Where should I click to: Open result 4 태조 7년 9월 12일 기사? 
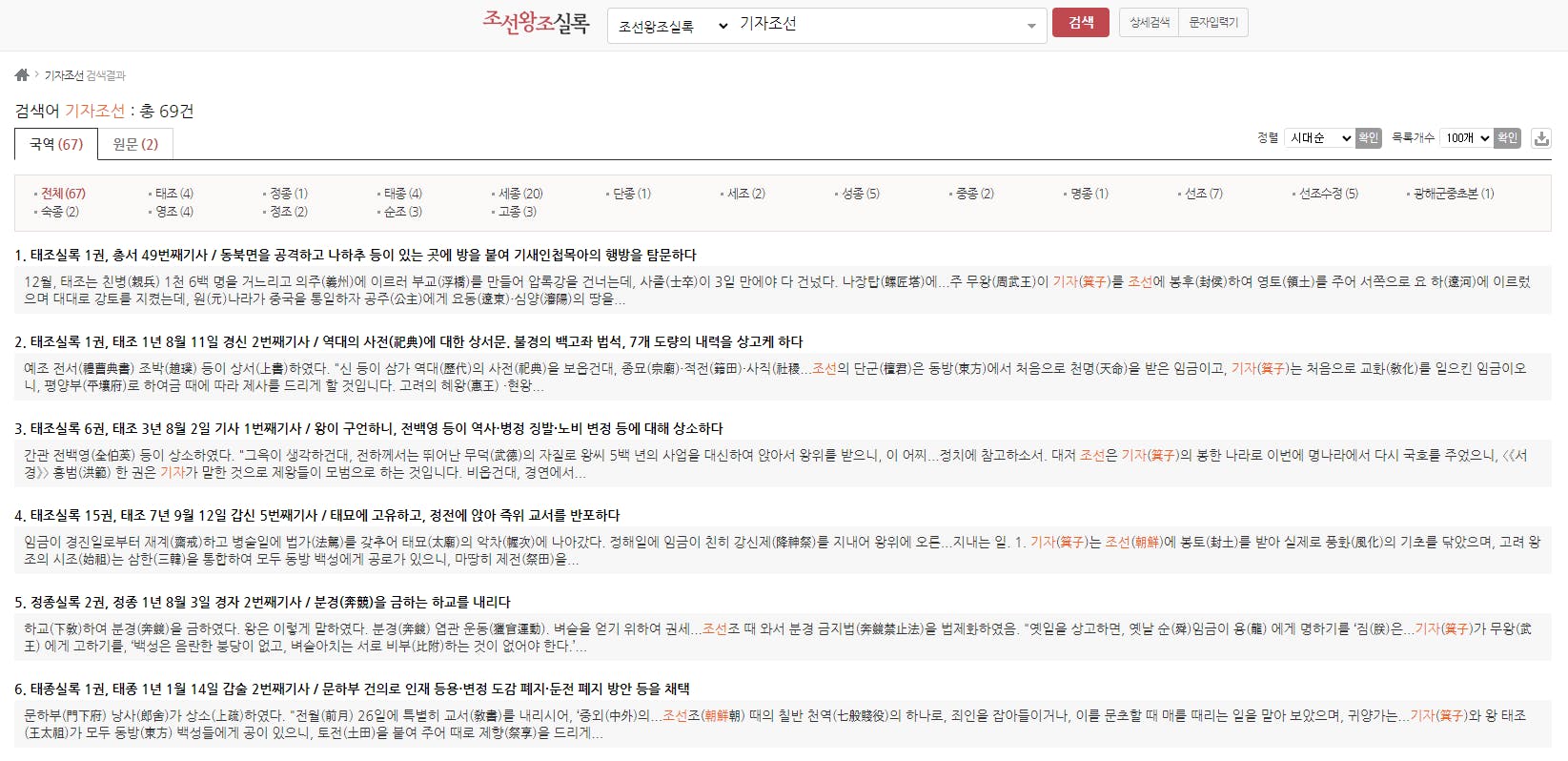click(x=317, y=515)
